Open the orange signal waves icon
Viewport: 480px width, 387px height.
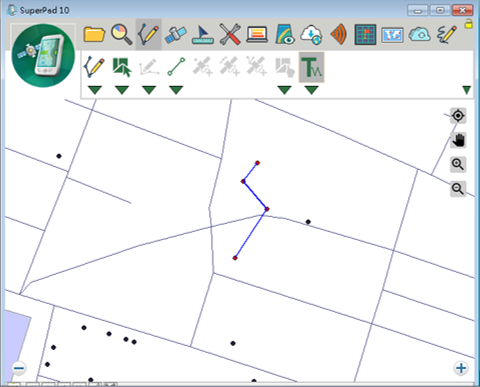(x=338, y=34)
